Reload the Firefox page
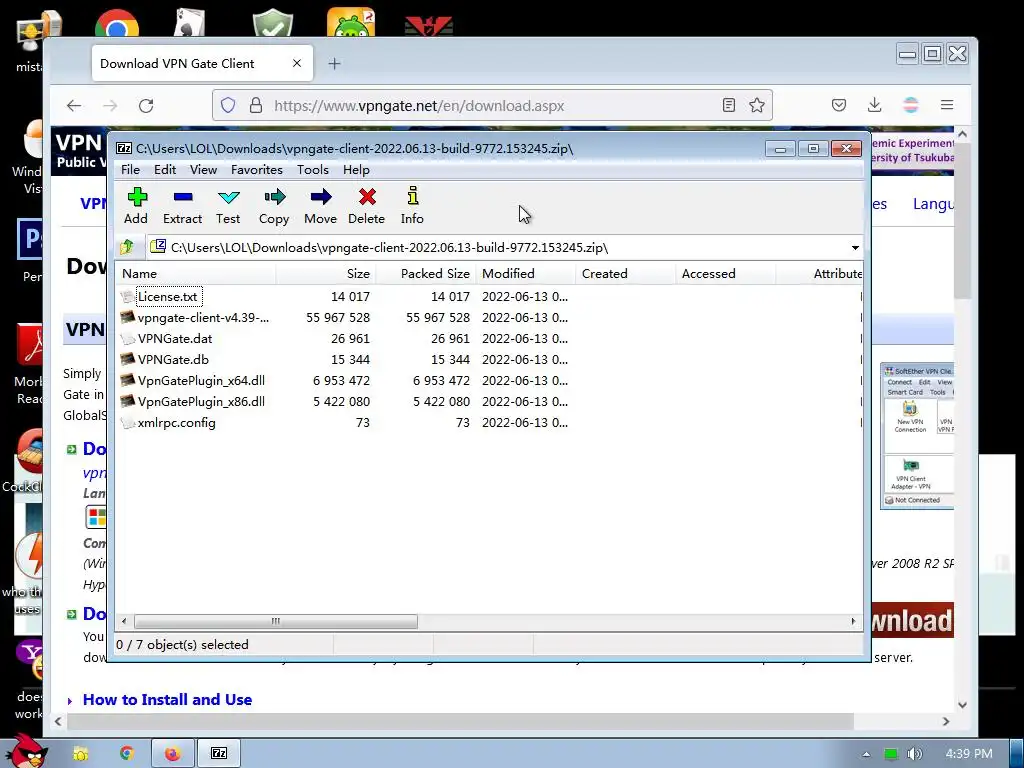The width and height of the screenshot is (1024, 768). click(x=146, y=105)
